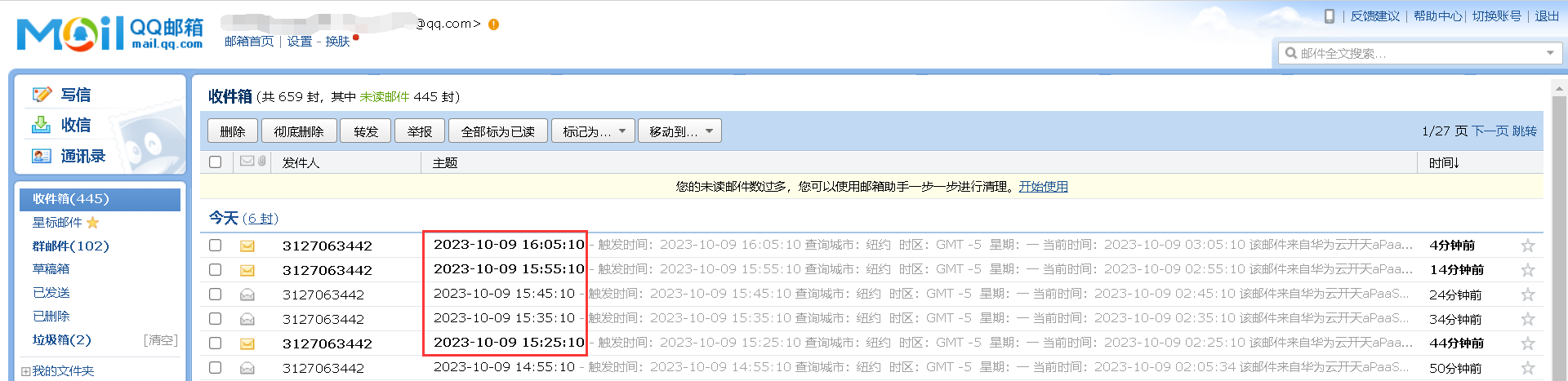Click the unread envelope icon for 15:25:10 mail
Image resolution: width=1568 pixels, height=381 pixels.
coord(247,343)
